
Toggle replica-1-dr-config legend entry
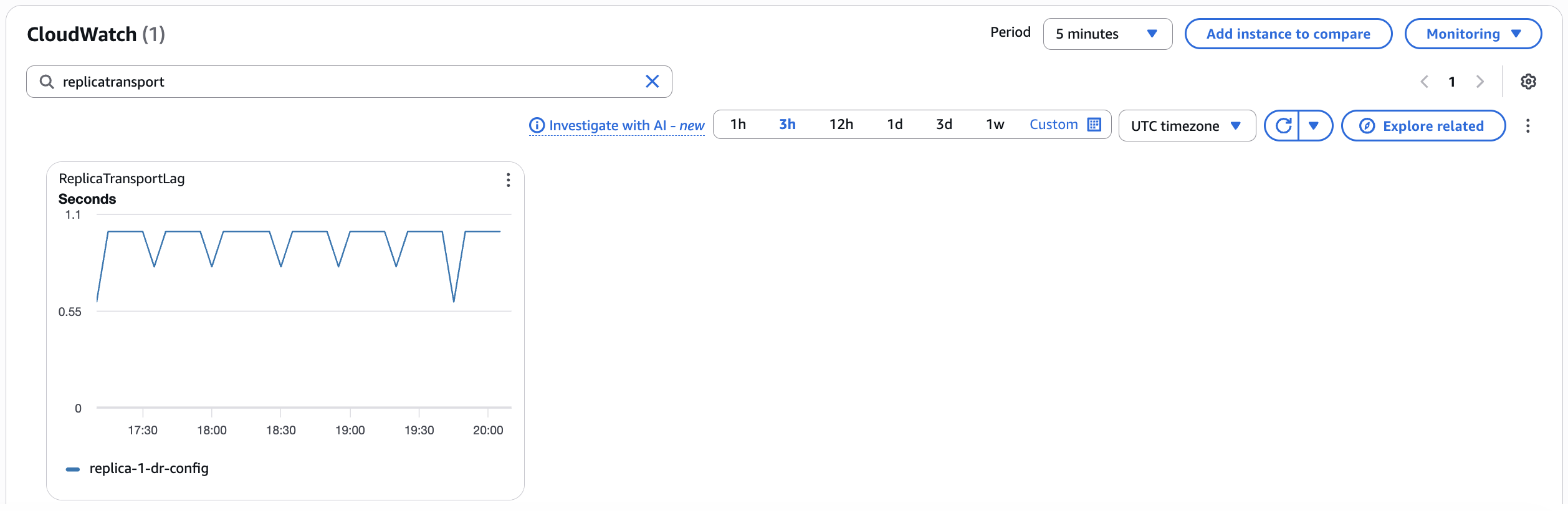[x=137, y=469]
